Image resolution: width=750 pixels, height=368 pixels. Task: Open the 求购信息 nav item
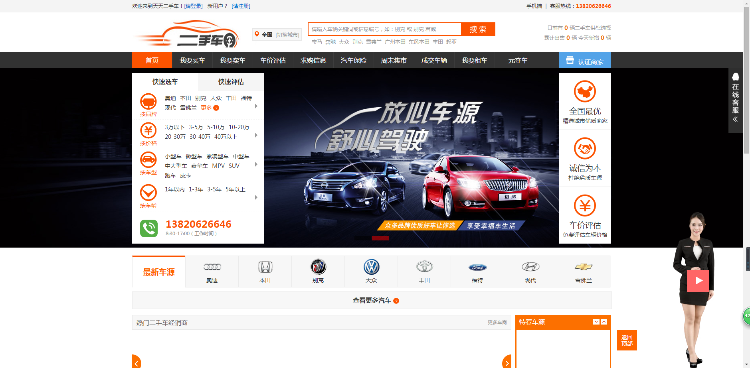[313, 61]
